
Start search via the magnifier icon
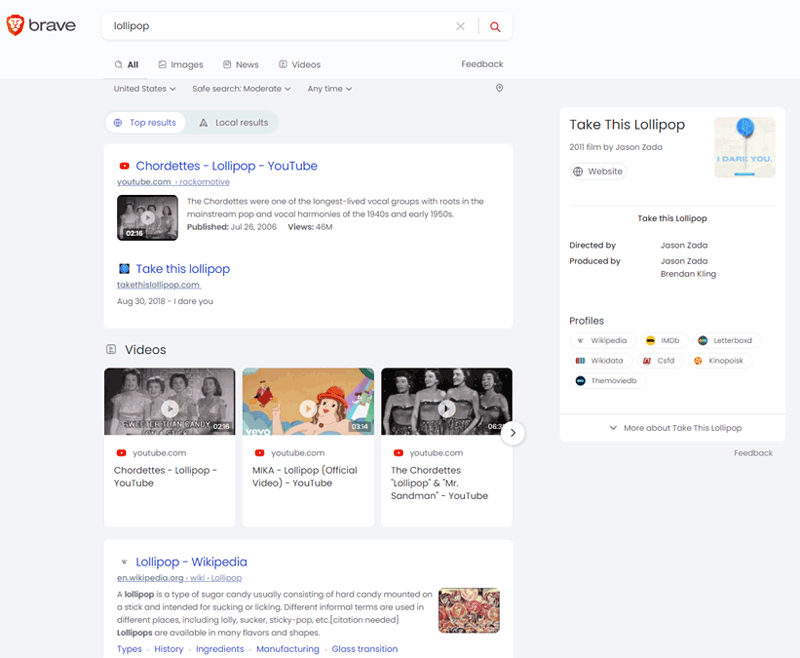495,26
